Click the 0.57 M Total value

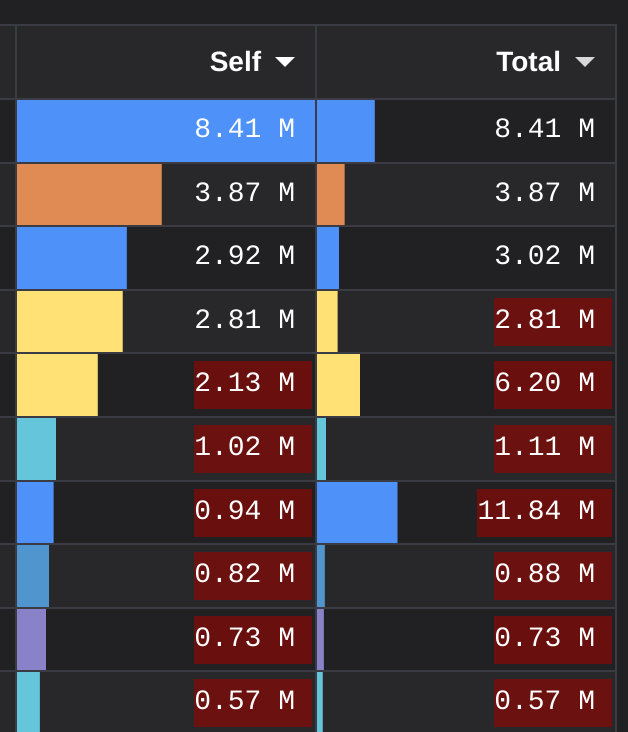553,703
